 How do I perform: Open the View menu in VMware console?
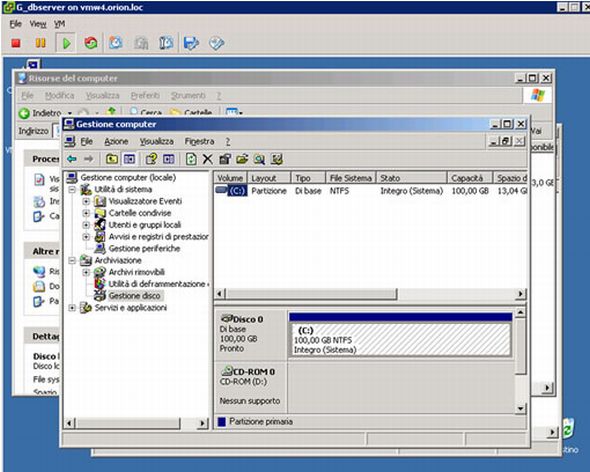click(x=38, y=24)
